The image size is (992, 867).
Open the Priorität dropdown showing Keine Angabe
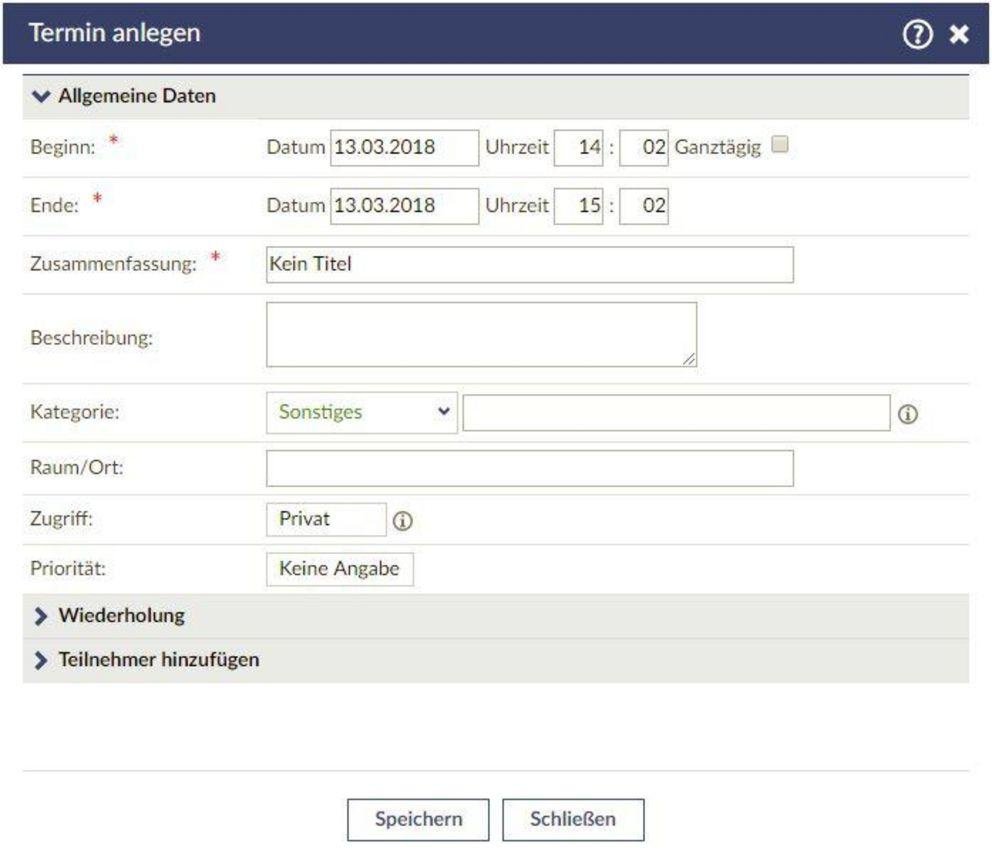(x=340, y=569)
